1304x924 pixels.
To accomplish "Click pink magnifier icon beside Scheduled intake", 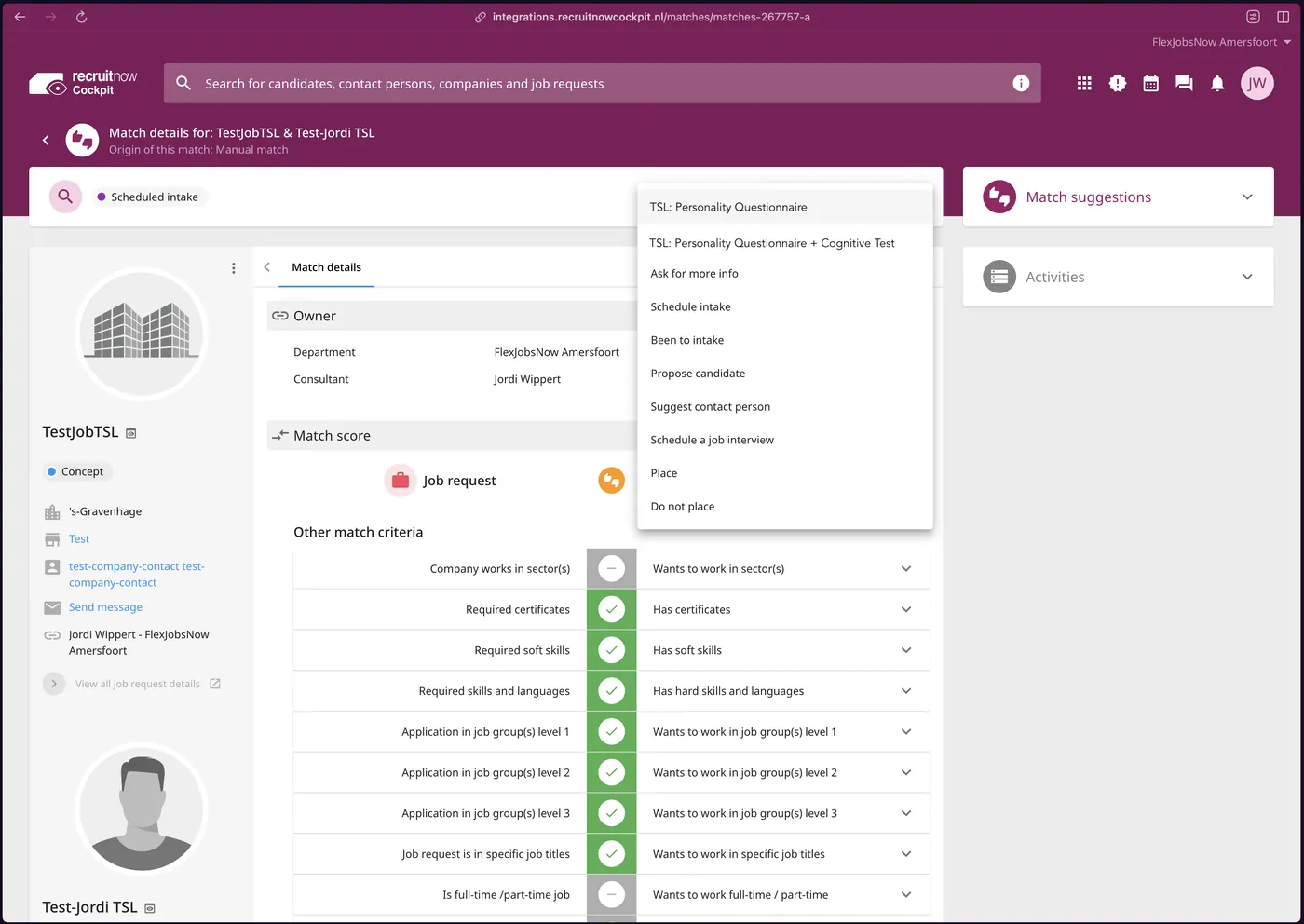I will click(x=65, y=197).
